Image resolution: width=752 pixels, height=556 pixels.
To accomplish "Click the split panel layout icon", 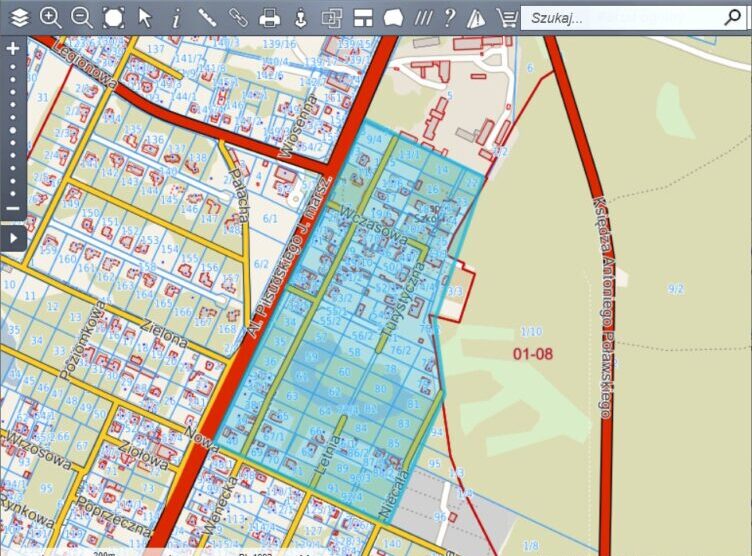I will pyautogui.click(x=363, y=17).
